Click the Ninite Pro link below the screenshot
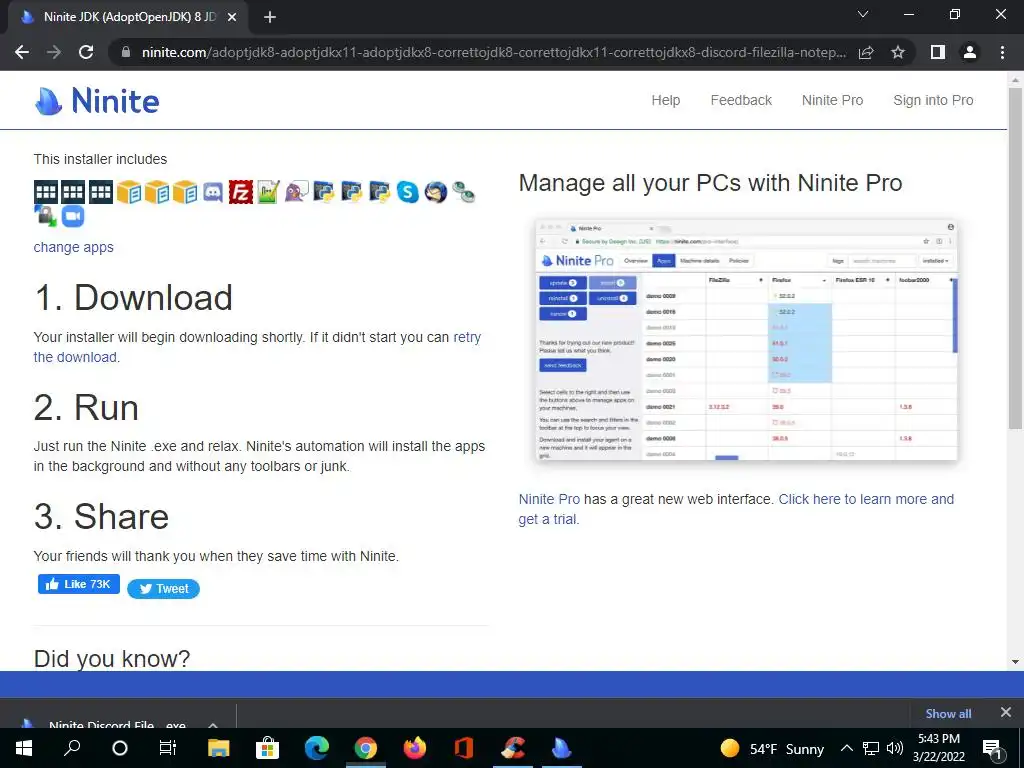This screenshot has height=768, width=1024. tap(549, 499)
